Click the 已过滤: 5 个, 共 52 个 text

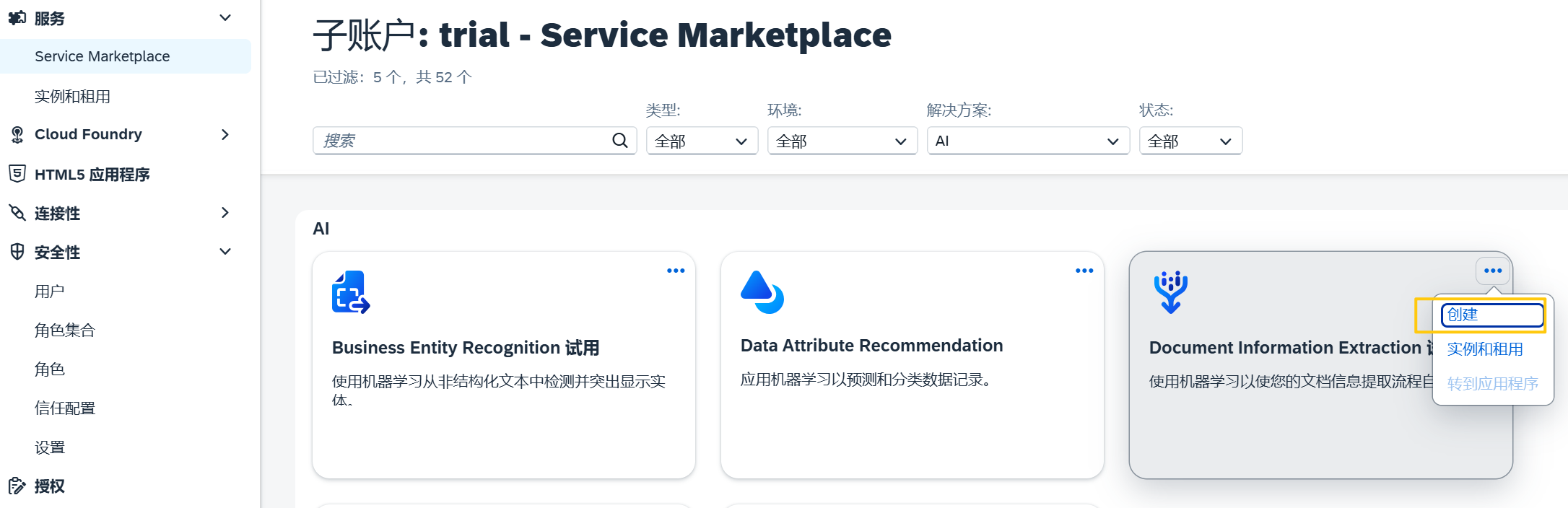click(393, 77)
